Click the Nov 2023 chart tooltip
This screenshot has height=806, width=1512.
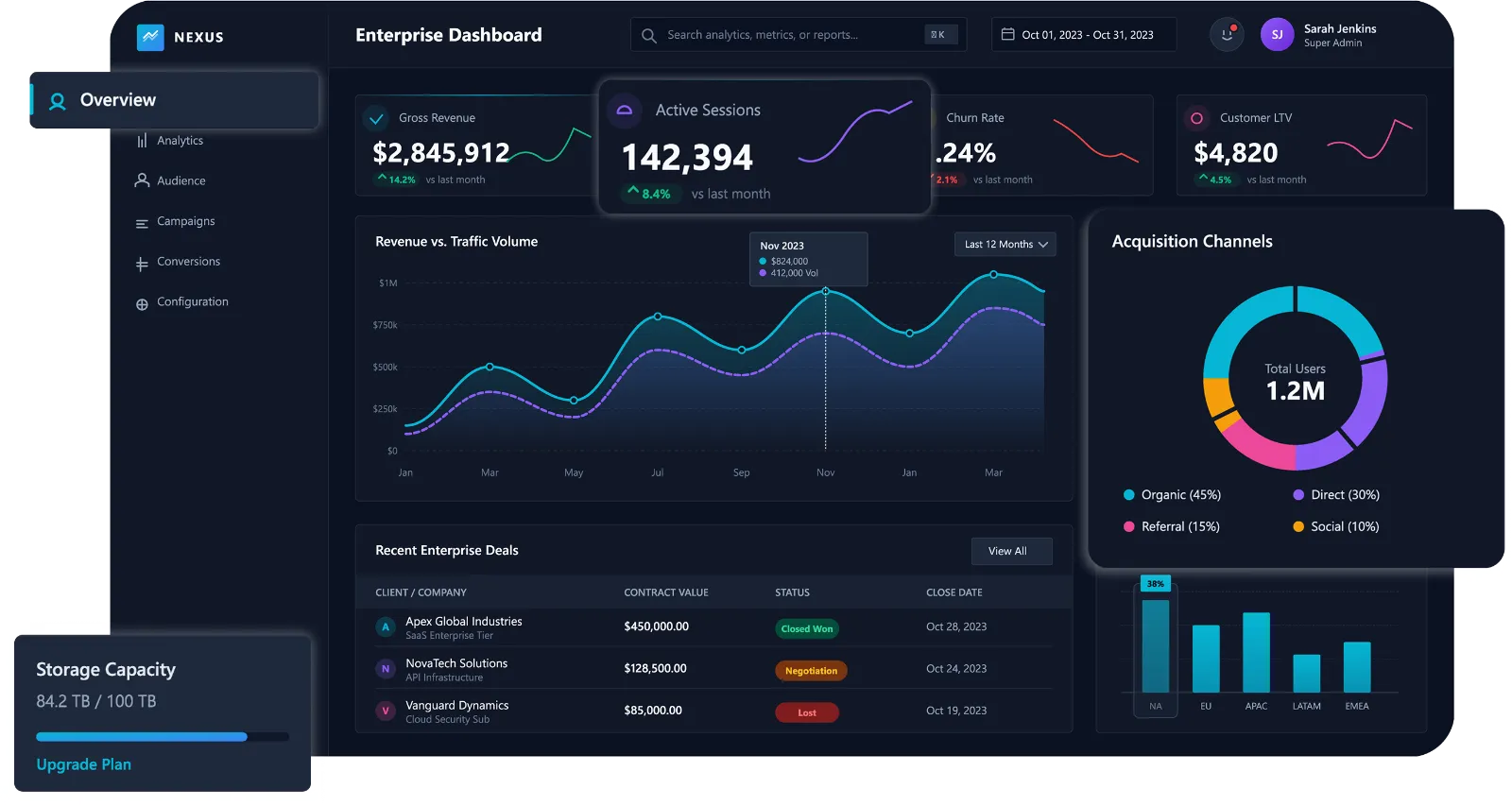808,259
